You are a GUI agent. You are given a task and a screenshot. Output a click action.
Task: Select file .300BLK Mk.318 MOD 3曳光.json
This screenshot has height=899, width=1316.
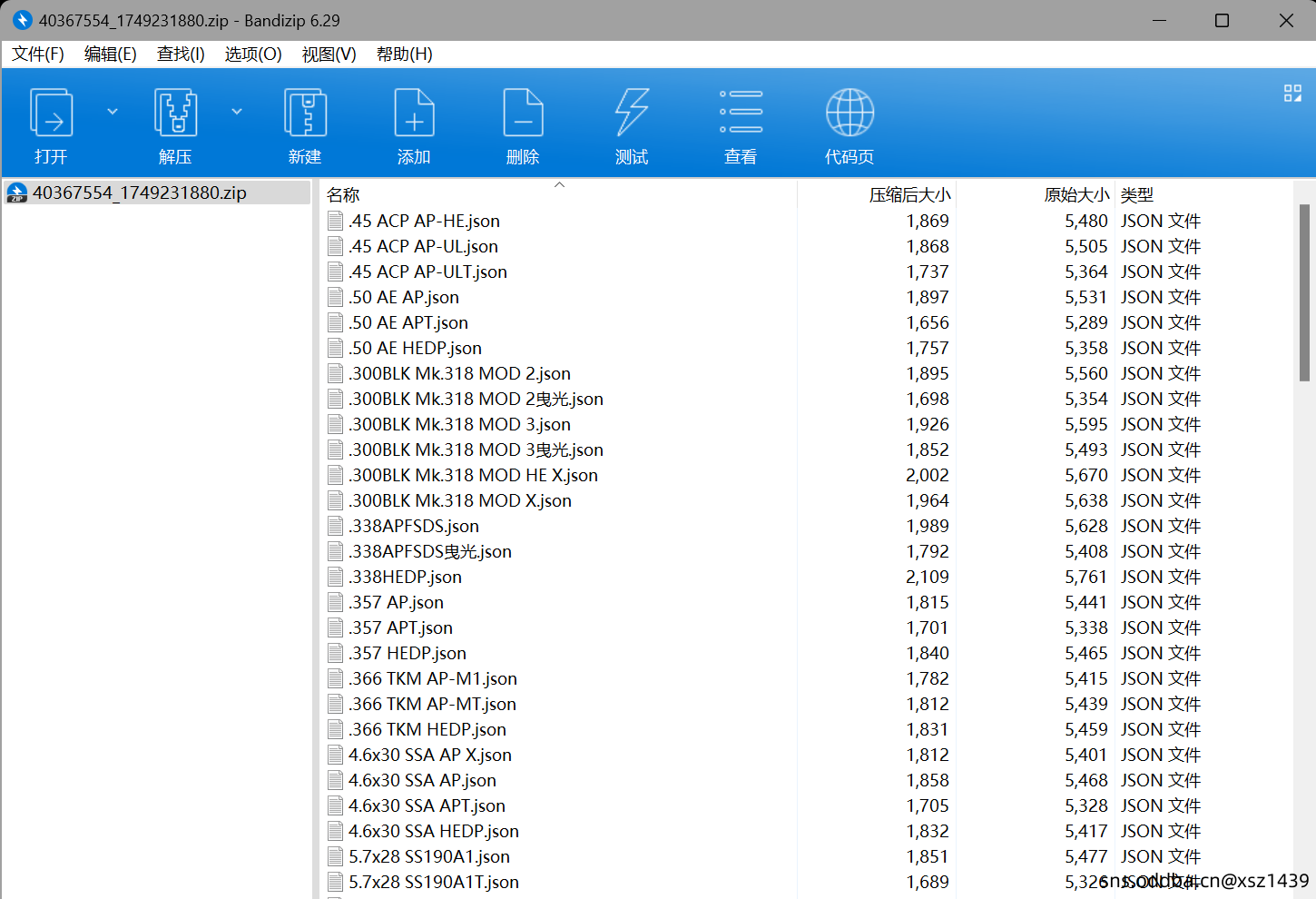(476, 449)
